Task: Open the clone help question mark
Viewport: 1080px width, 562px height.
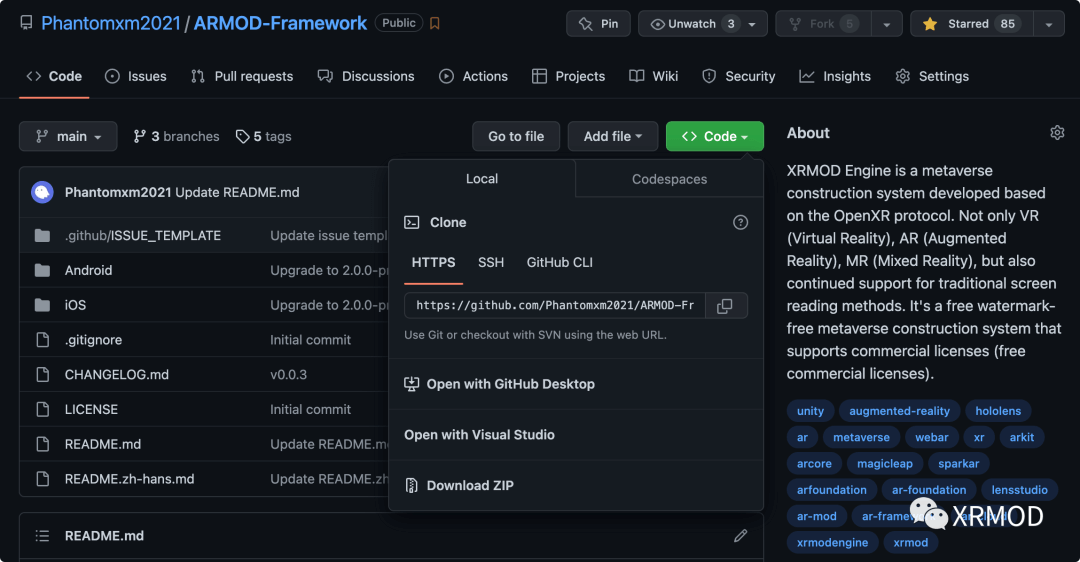Action: (x=740, y=222)
